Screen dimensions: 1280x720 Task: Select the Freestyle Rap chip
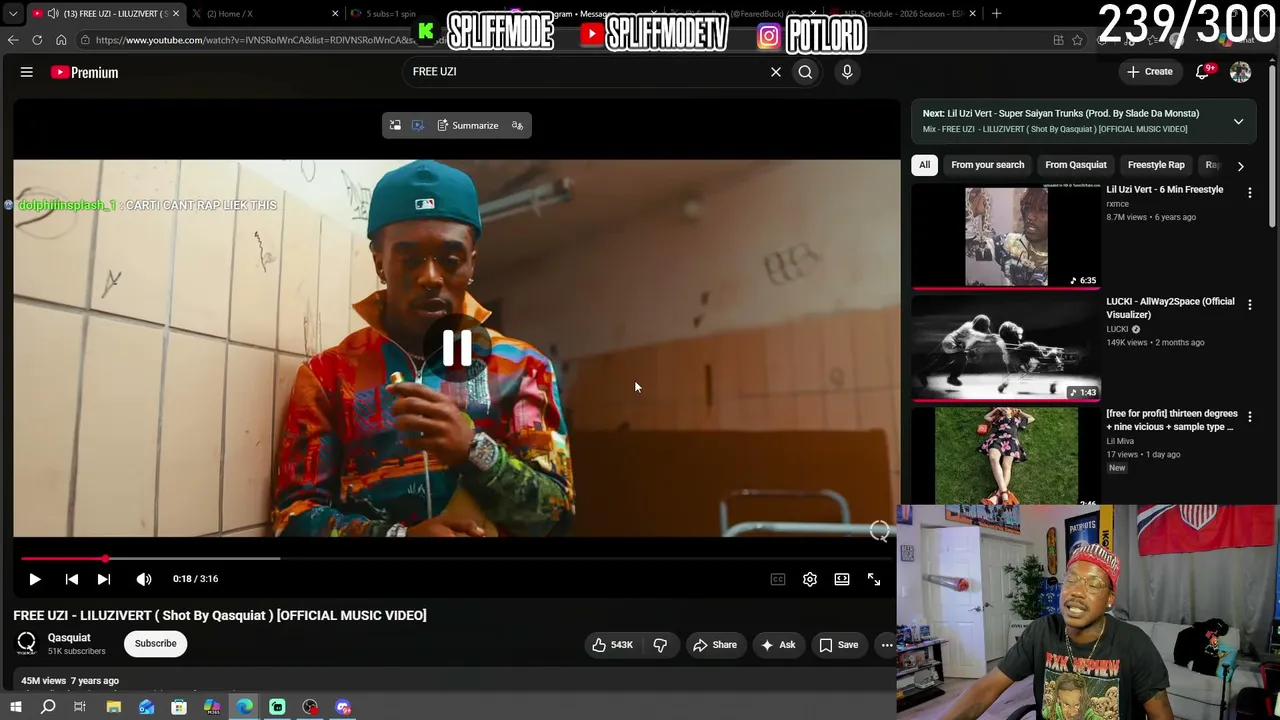click(x=1156, y=165)
